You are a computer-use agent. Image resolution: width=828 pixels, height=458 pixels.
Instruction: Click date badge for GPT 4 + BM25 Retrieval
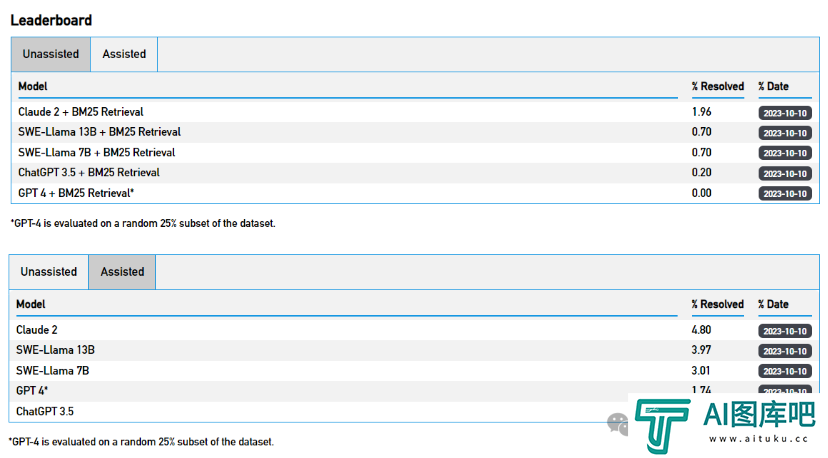[785, 194]
